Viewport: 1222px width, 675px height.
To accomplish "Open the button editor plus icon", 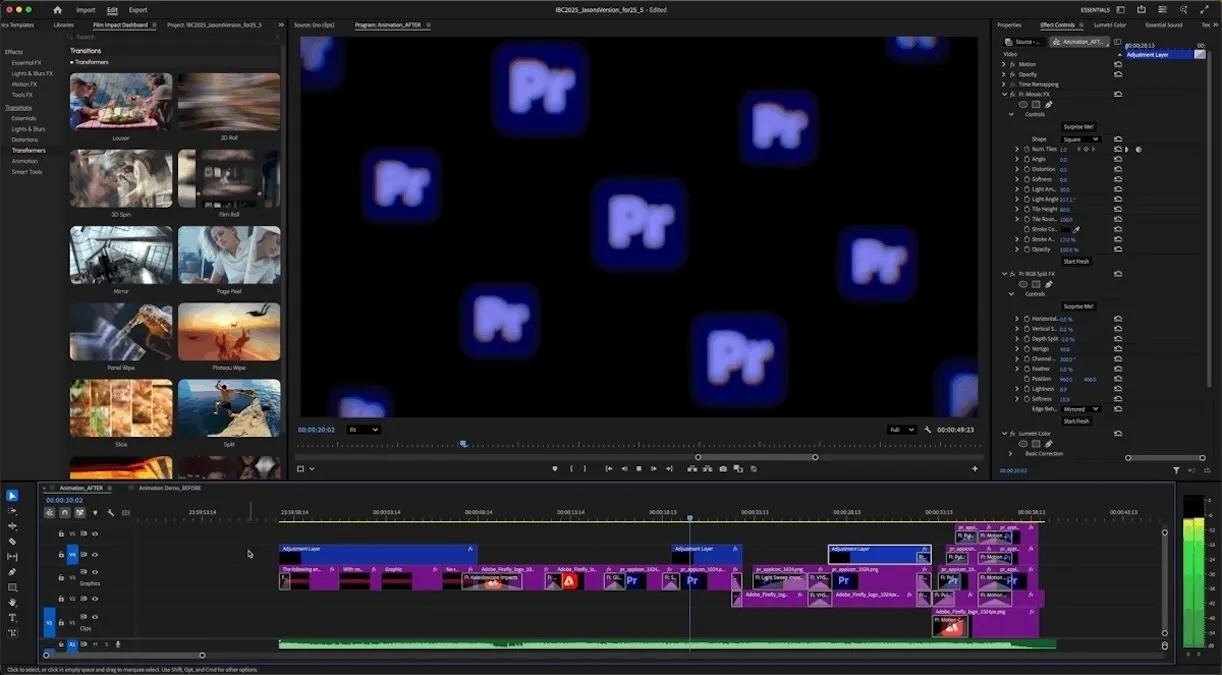I will tap(975, 468).
